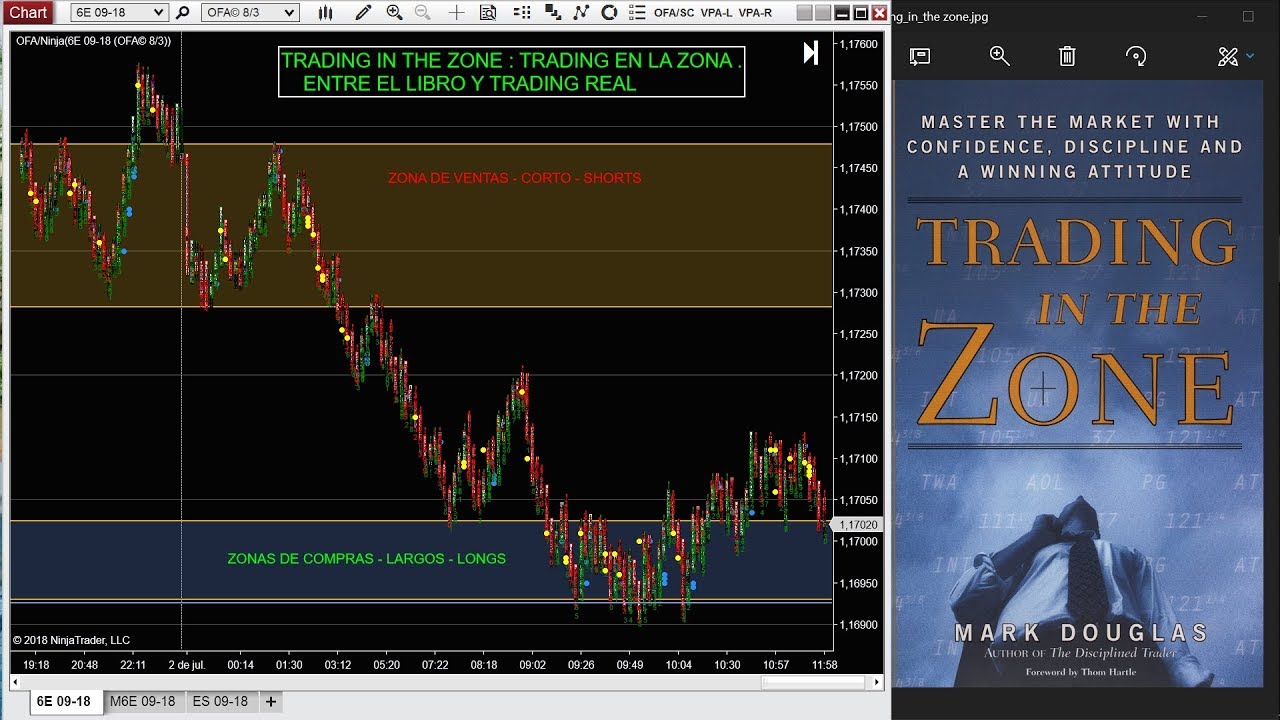Open the chart properties list icon
1280x720 pixels.
pyautogui.click(x=637, y=13)
